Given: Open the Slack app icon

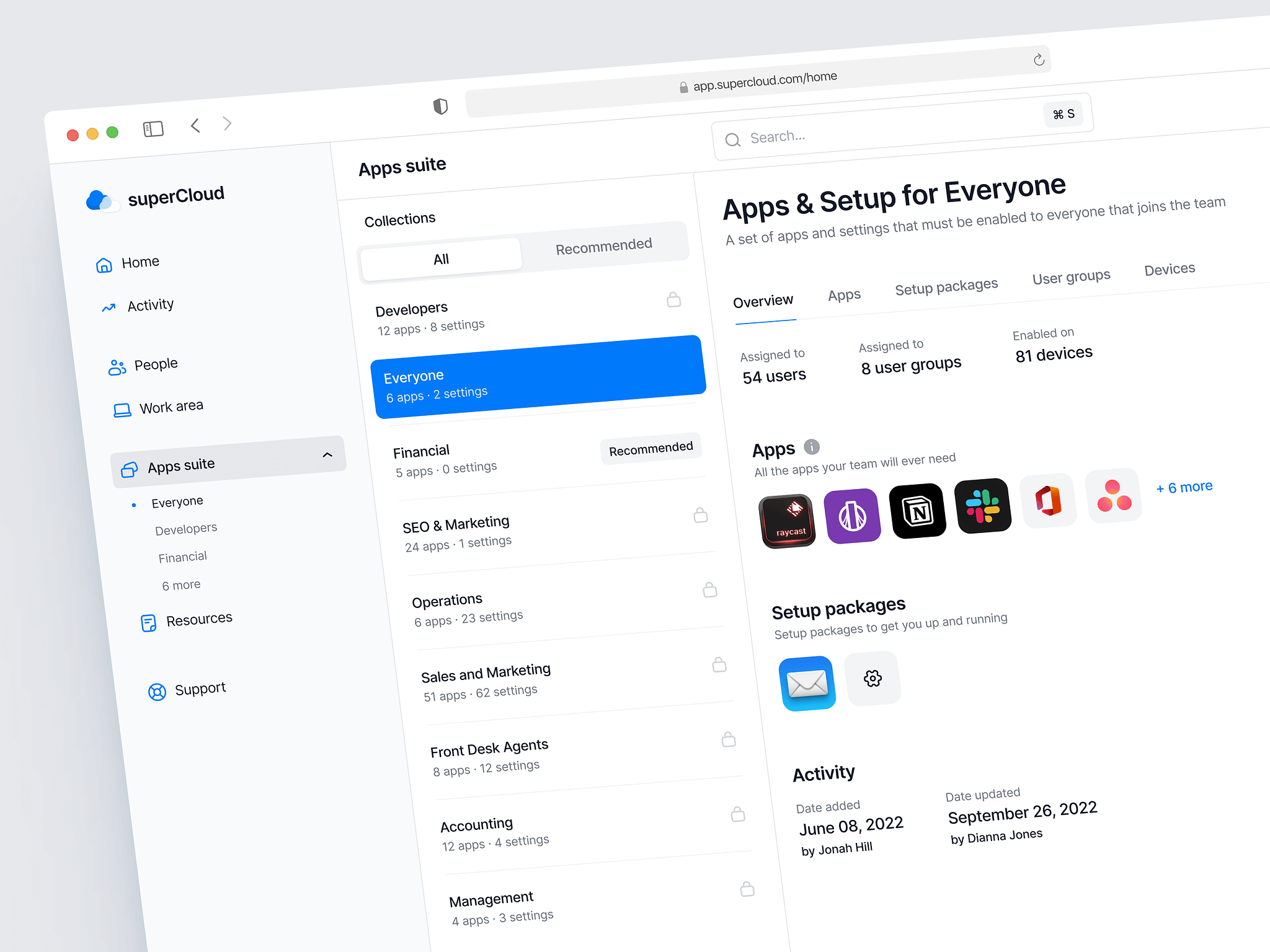Looking at the screenshot, I should (983, 506).
